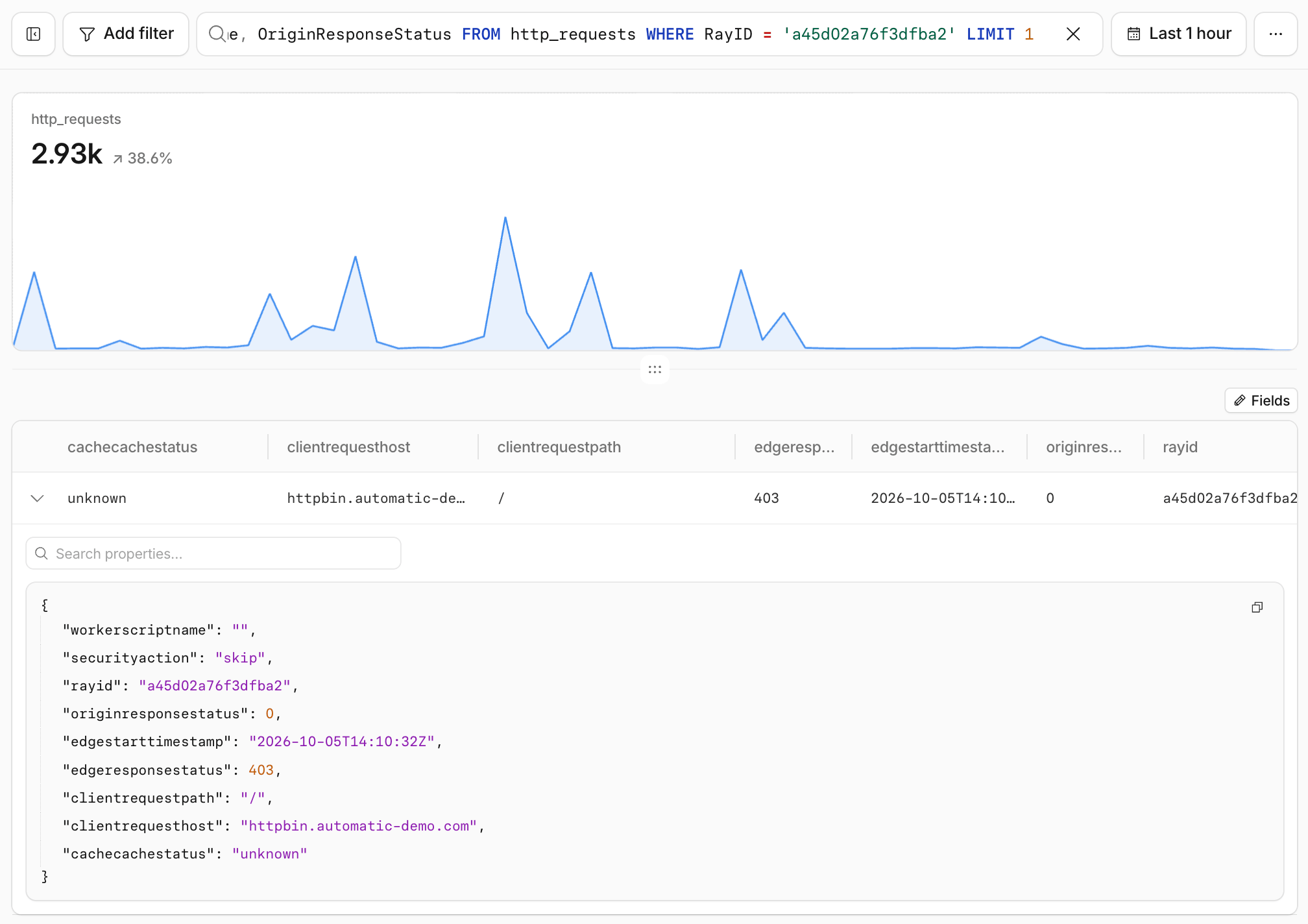Click the 2026-10-05T14:10… timestamp cell
Screen dimensions: 1308x924
pos(943,498)
